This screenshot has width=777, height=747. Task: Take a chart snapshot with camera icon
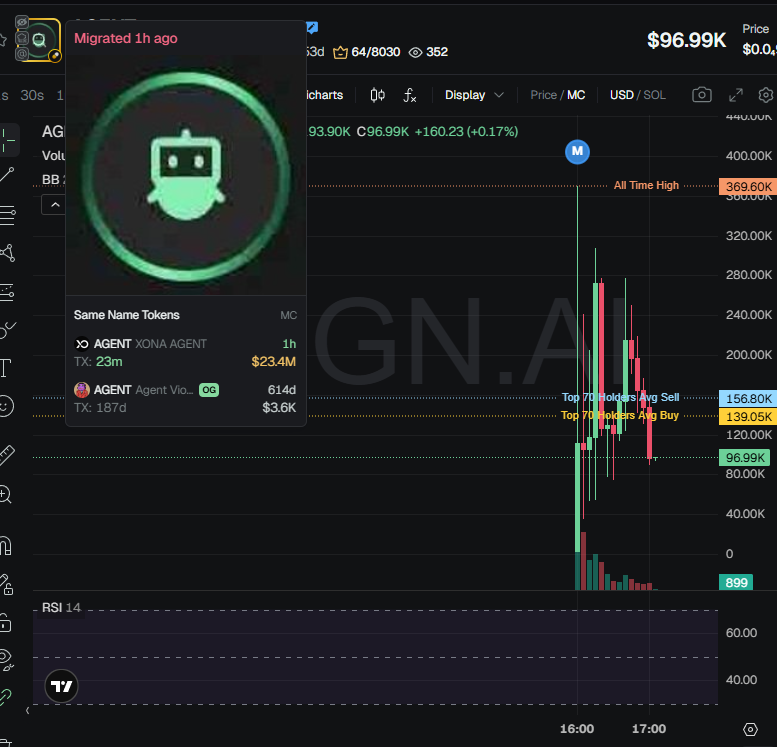tap(702, 95)
